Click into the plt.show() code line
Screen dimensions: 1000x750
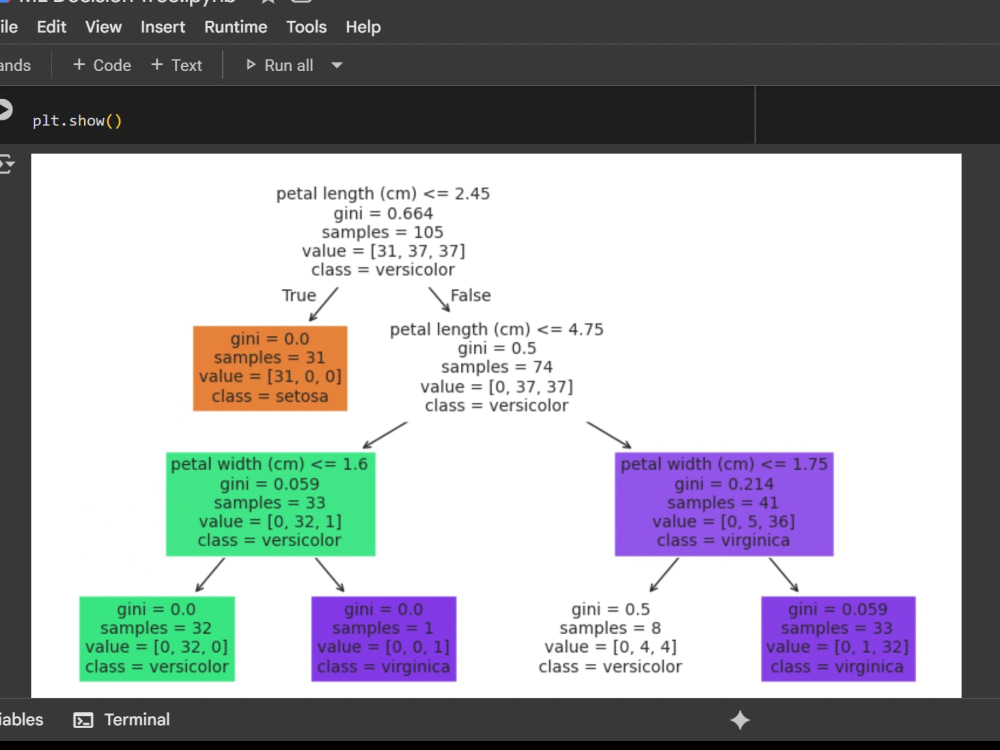pyautogui.click(x=77, y=121)
